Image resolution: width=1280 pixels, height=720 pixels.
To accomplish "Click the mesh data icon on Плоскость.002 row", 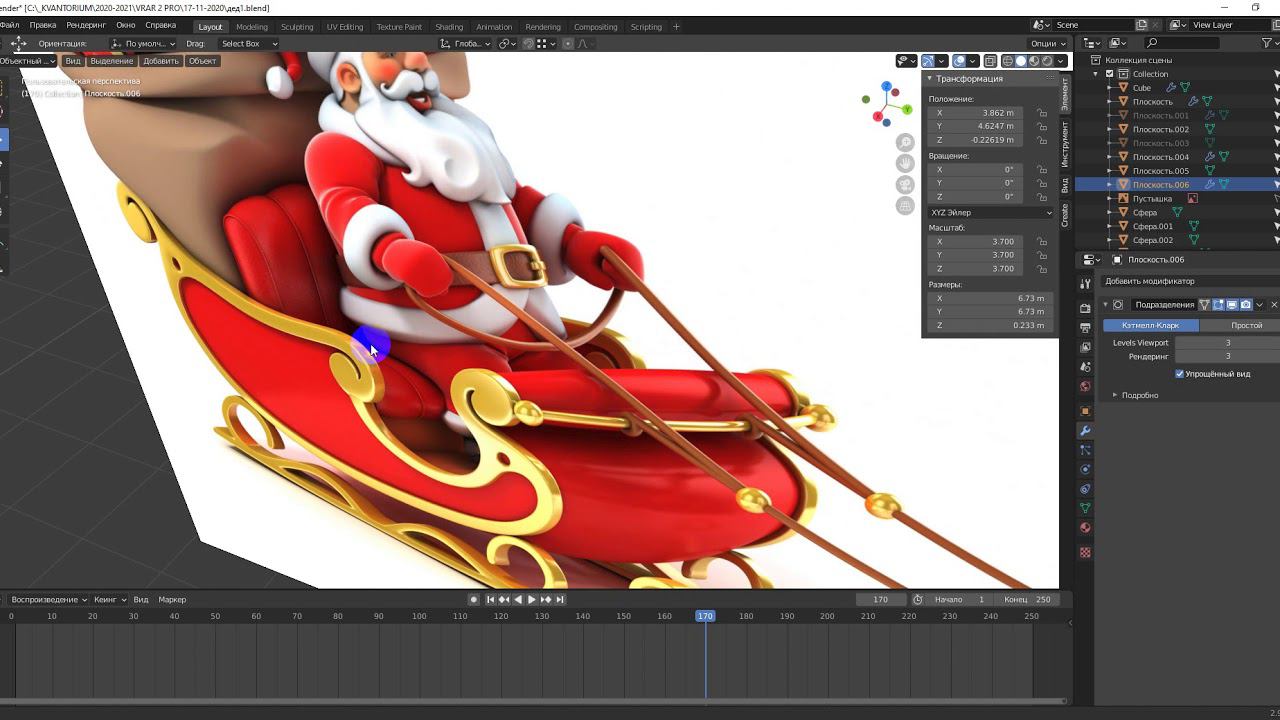I will coord(1210,129).
